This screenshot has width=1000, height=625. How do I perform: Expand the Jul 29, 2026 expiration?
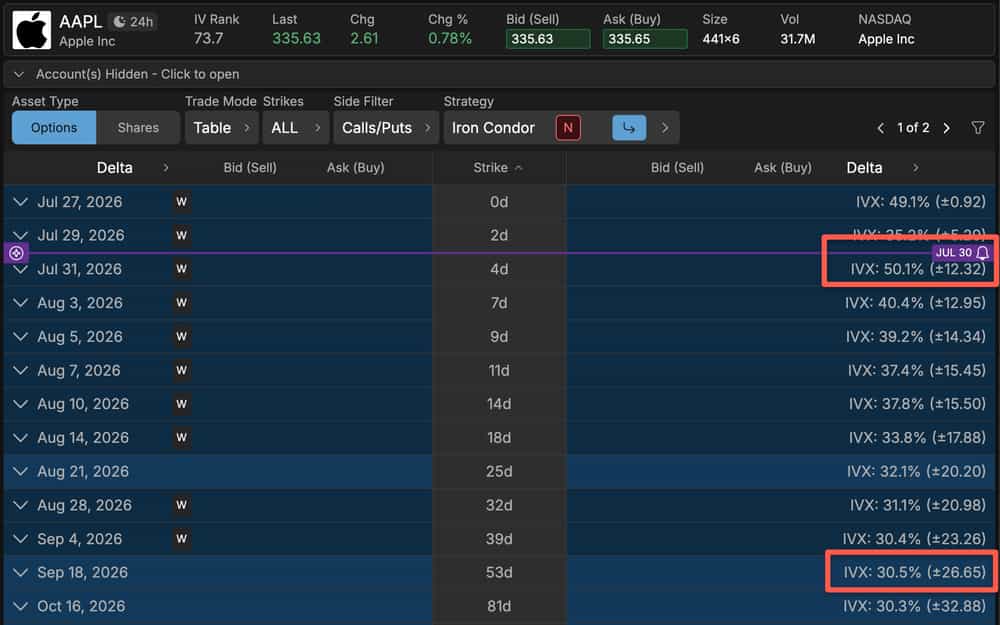[x=20, y=235]
